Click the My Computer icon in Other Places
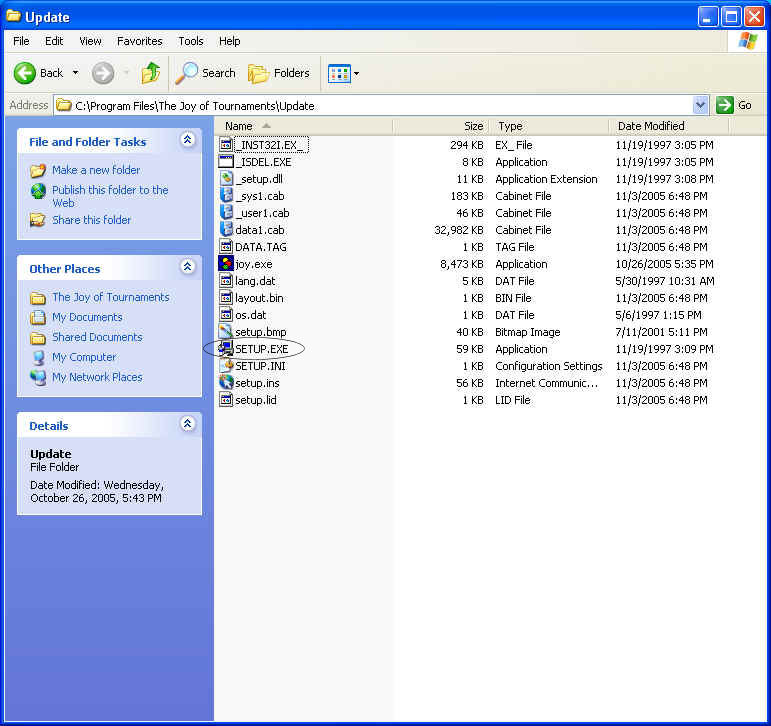Image resolution: width=771 pixels, height=726 pixels. [x=38, y=357]
